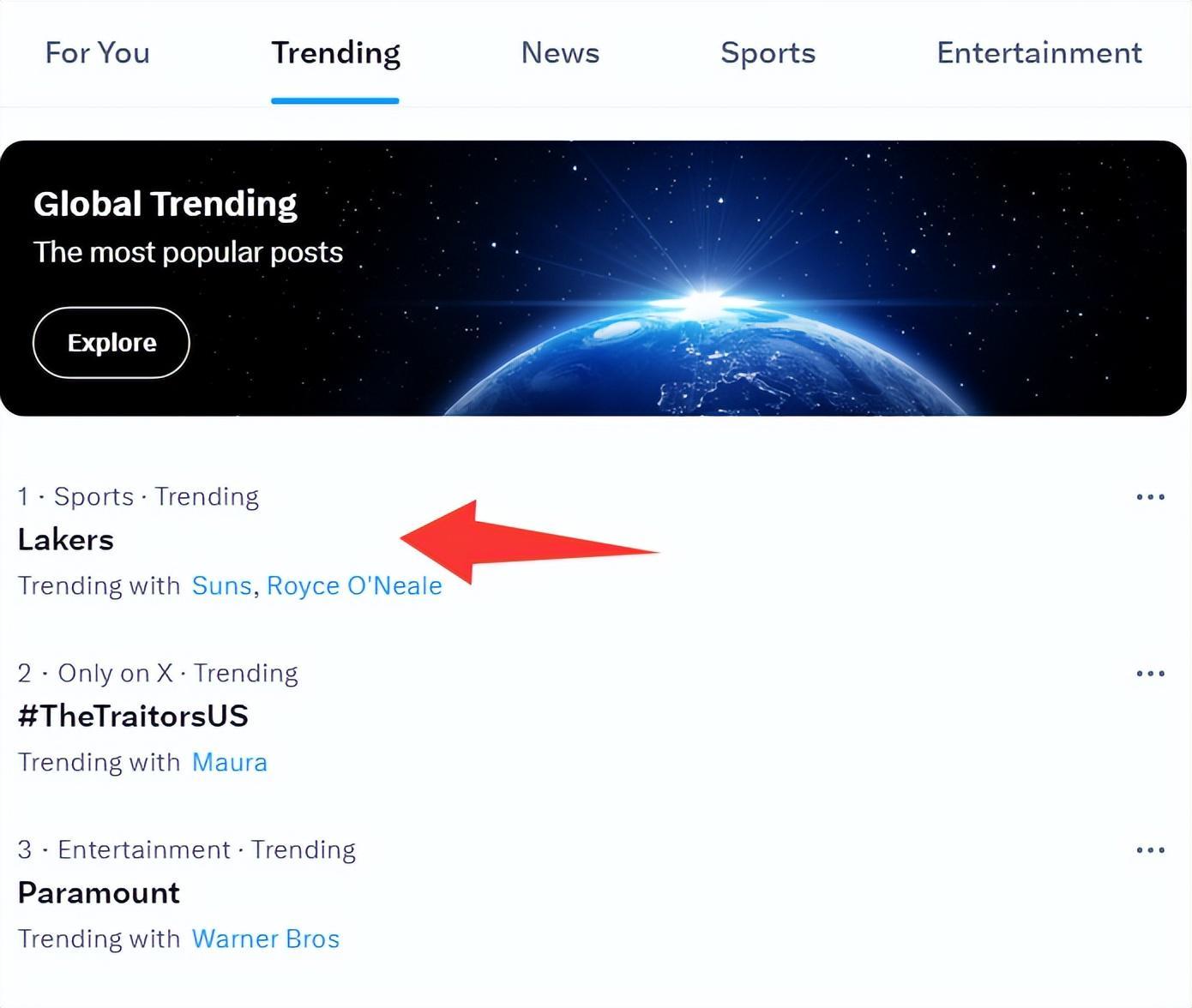The width and height of the screenshot is (1192, 1008).
Task: Open more options for #TheTraitorsUS trend
Action: [1150, 674]
